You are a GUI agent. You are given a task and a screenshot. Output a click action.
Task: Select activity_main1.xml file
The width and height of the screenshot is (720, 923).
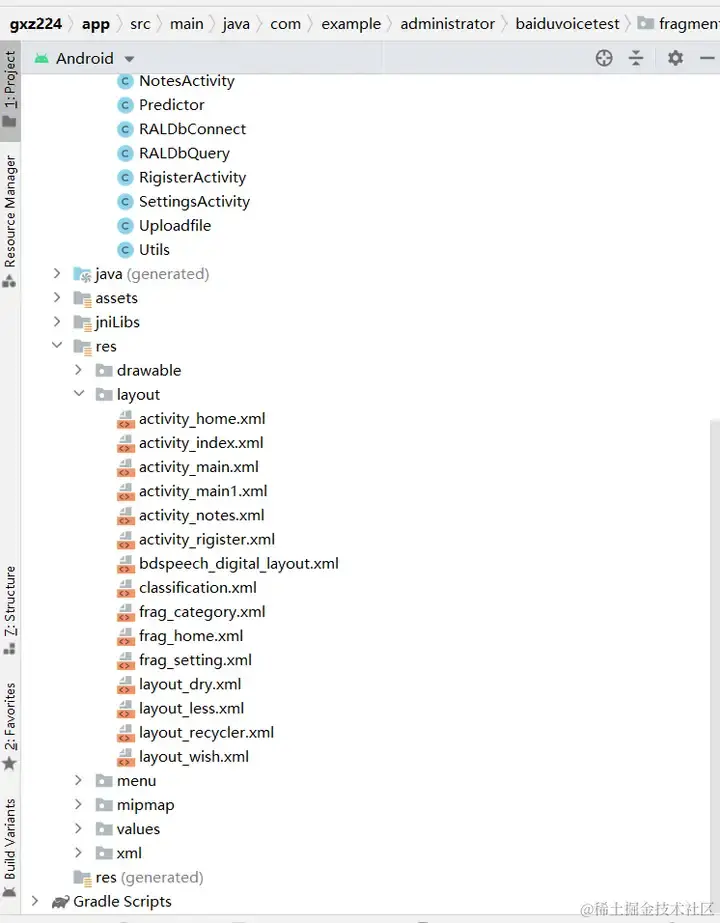pyautogui.click(x=203, y=491)
